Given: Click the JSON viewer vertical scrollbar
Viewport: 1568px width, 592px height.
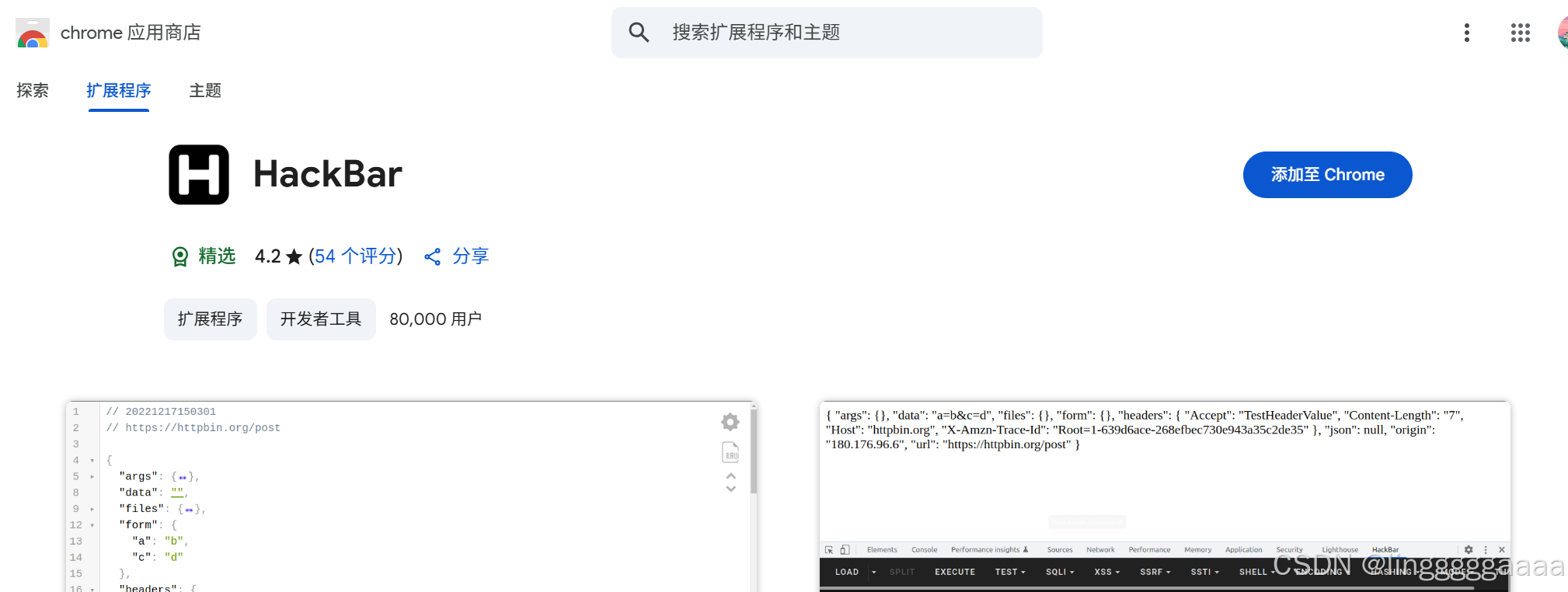Looking at the screenshot, I should [754, 451].
